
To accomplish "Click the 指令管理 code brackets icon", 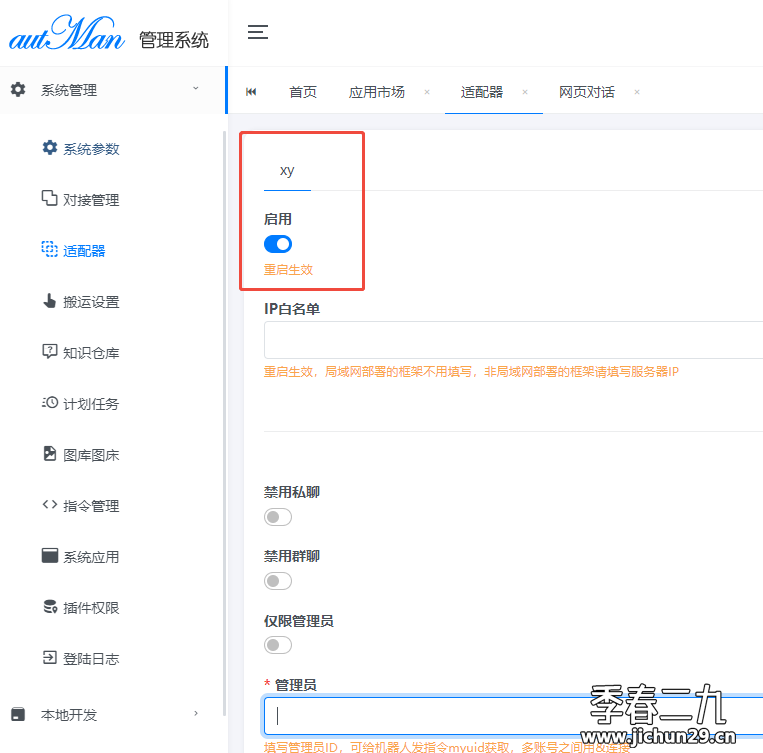I will click(x=50, y=505).
